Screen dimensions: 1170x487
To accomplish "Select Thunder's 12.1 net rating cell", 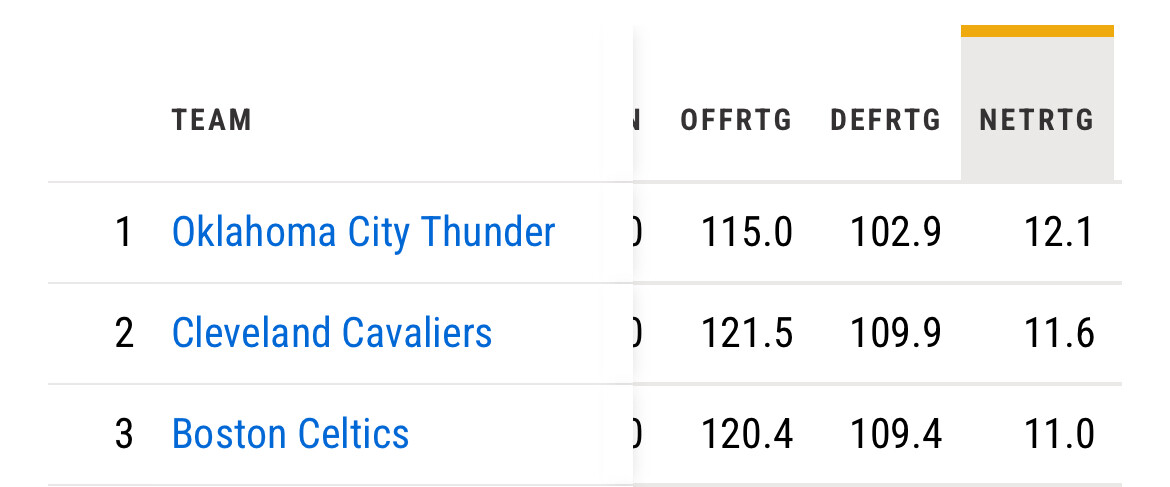I will (1059, 232).
